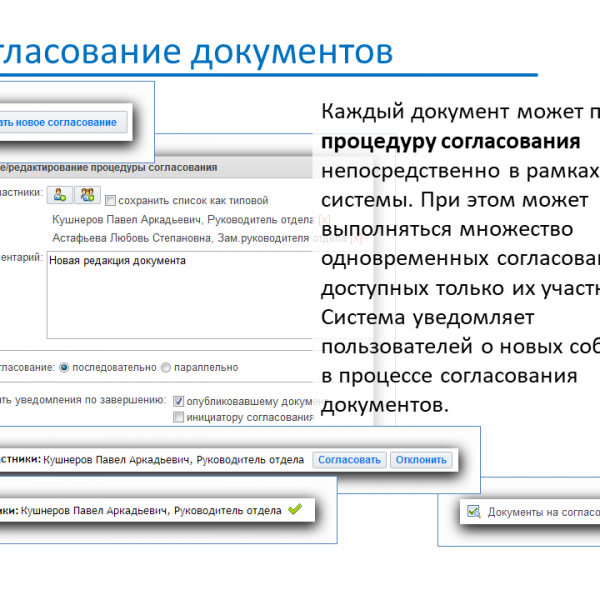Select the "последовательно" radio button

65,367
